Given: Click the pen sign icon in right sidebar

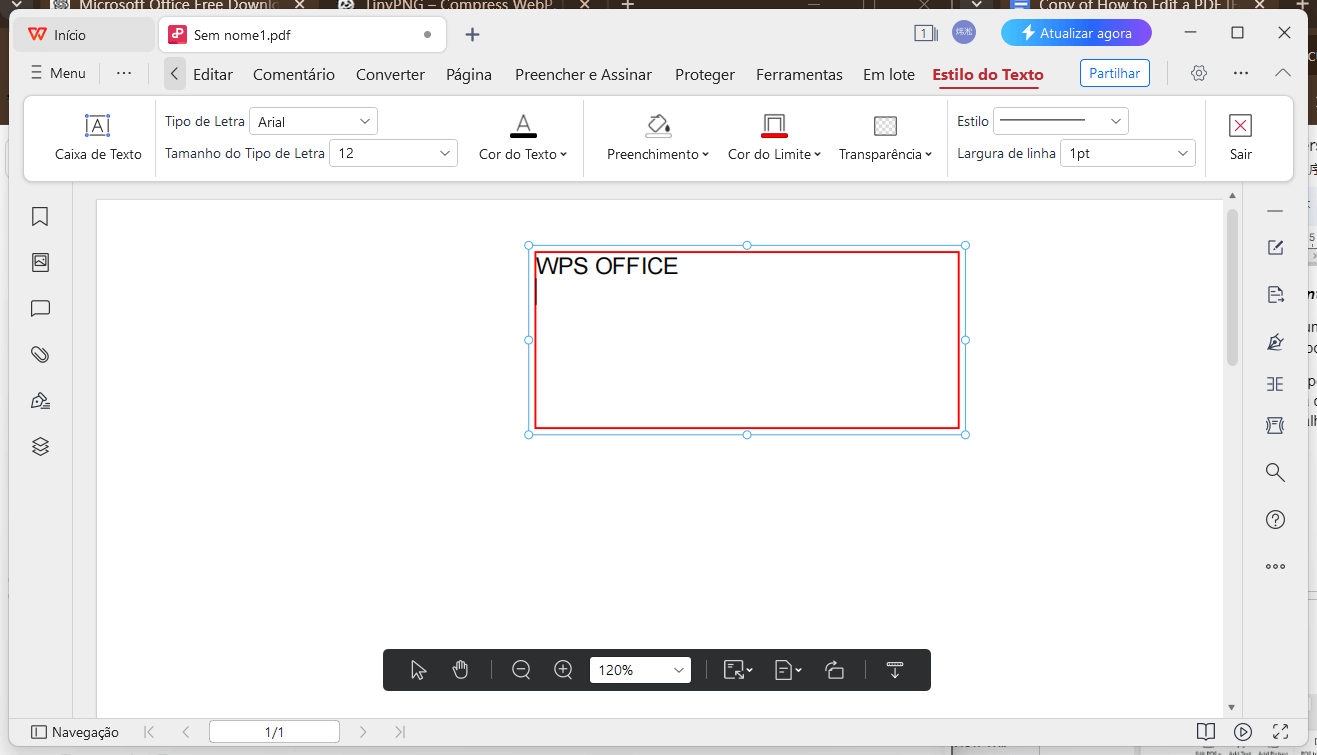Looking at the screenshot, I should point(1275,341).
